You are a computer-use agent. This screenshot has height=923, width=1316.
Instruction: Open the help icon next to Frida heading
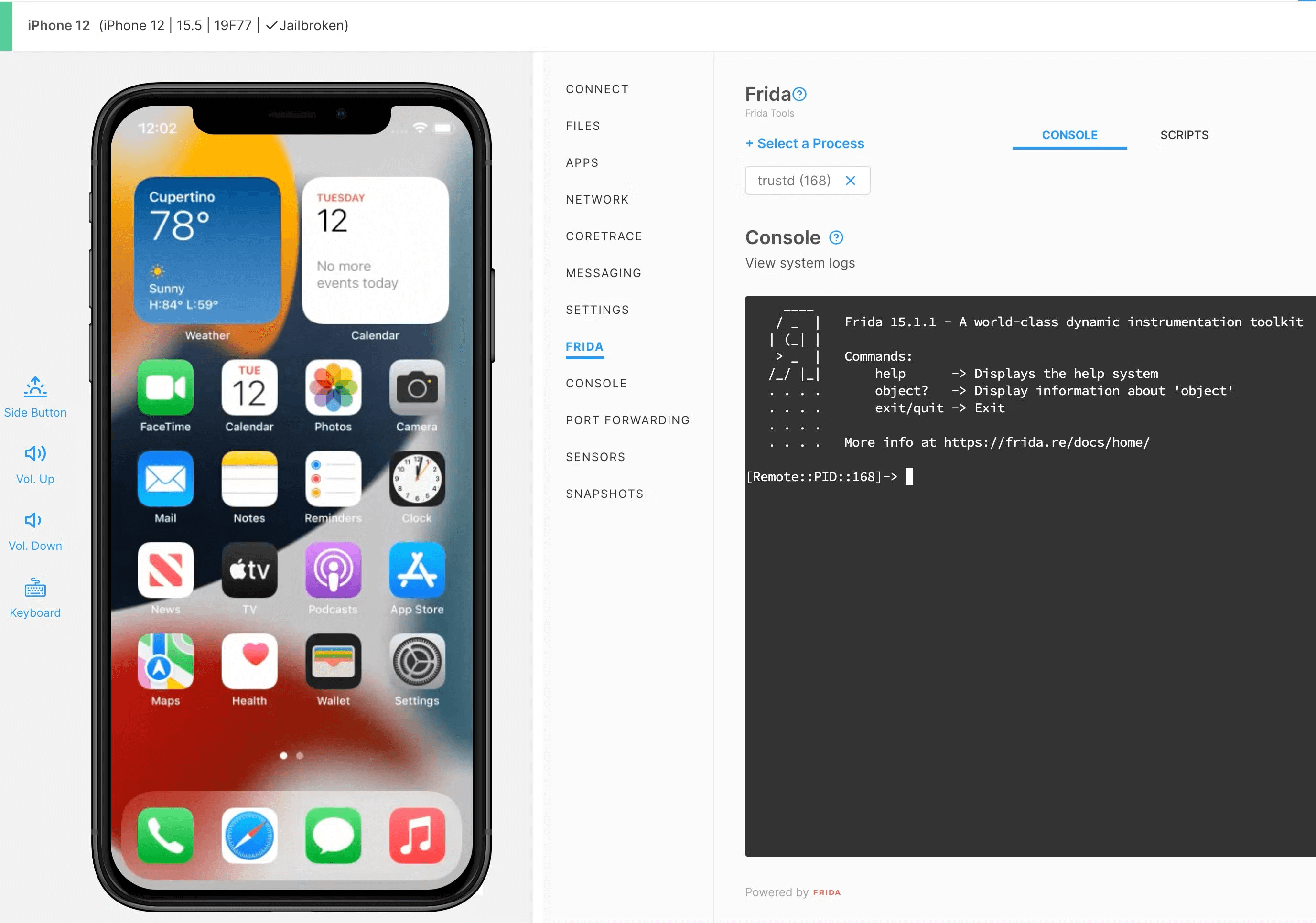tap(799, 94)
